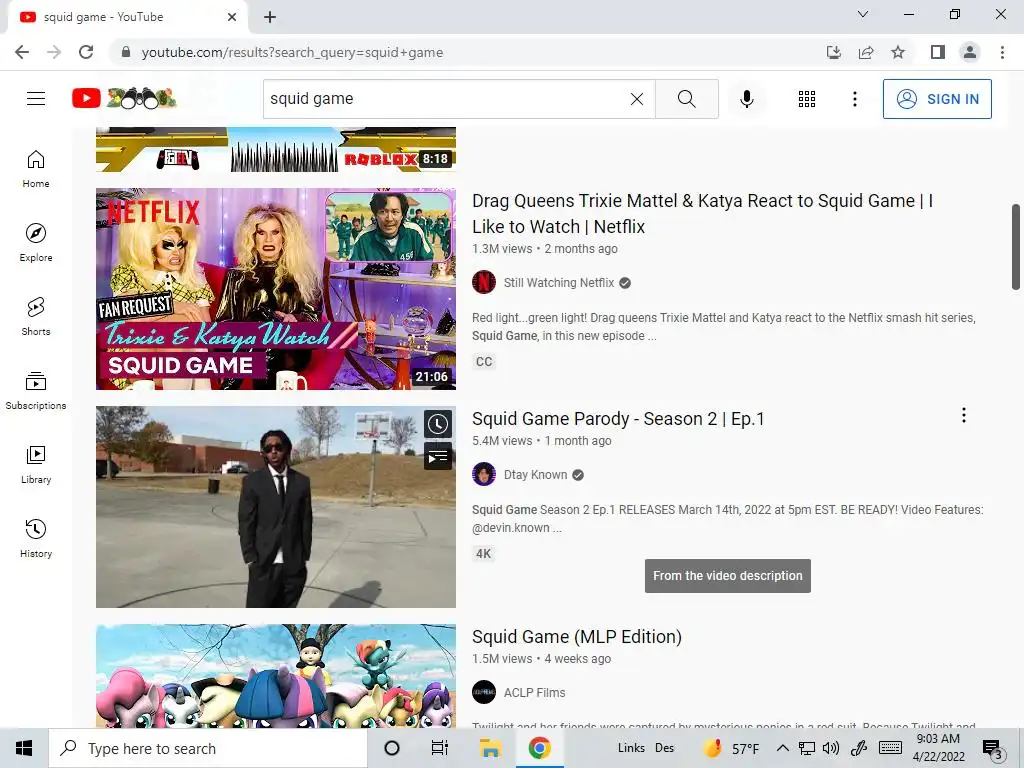Play the MLP Edition pony thumbnail

coord(276,676)
